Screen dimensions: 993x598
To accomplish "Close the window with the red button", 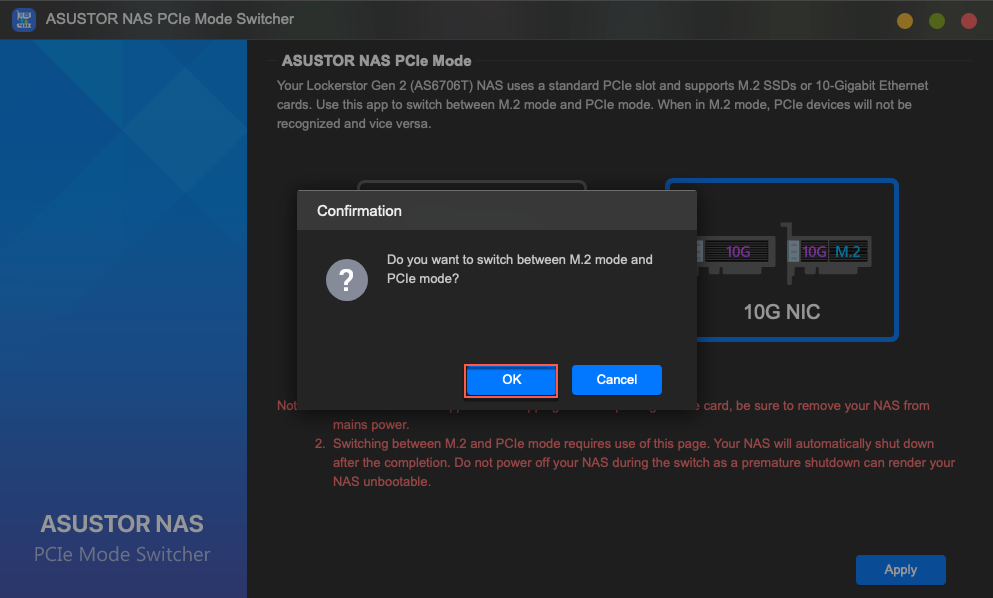I will [968, 21].
